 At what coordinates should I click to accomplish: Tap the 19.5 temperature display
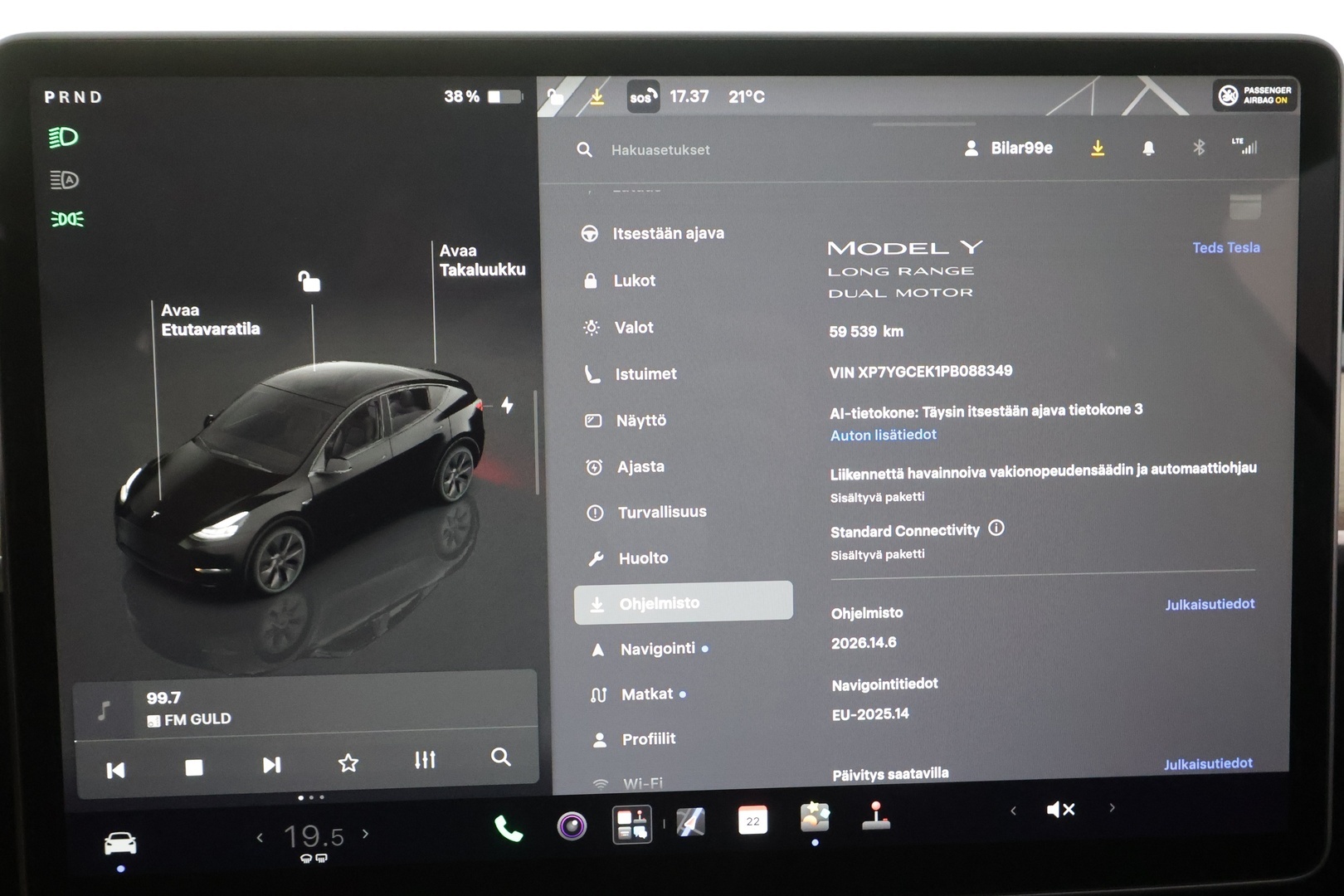pyautogui.click(x=314, y=836)
